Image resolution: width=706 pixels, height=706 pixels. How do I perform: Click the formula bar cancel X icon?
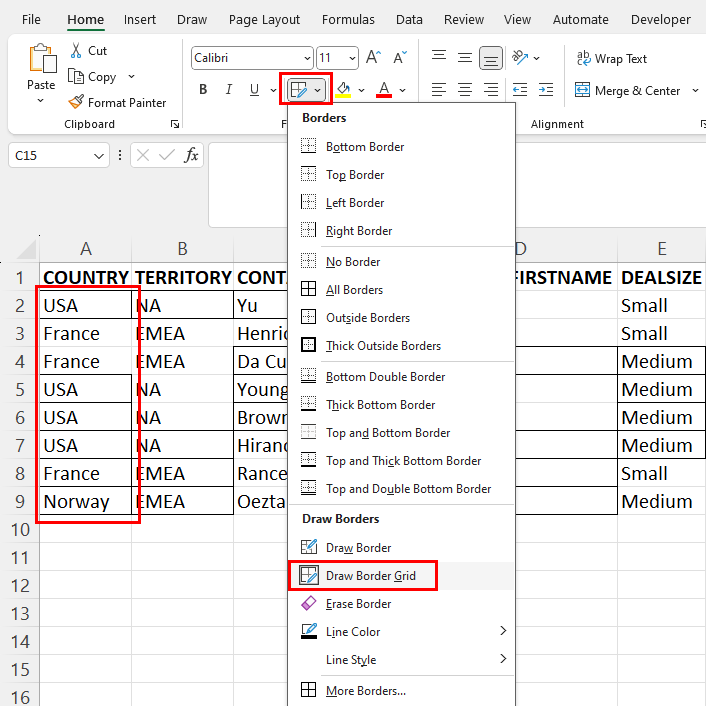pyautogui.click(x=143, y=155)
